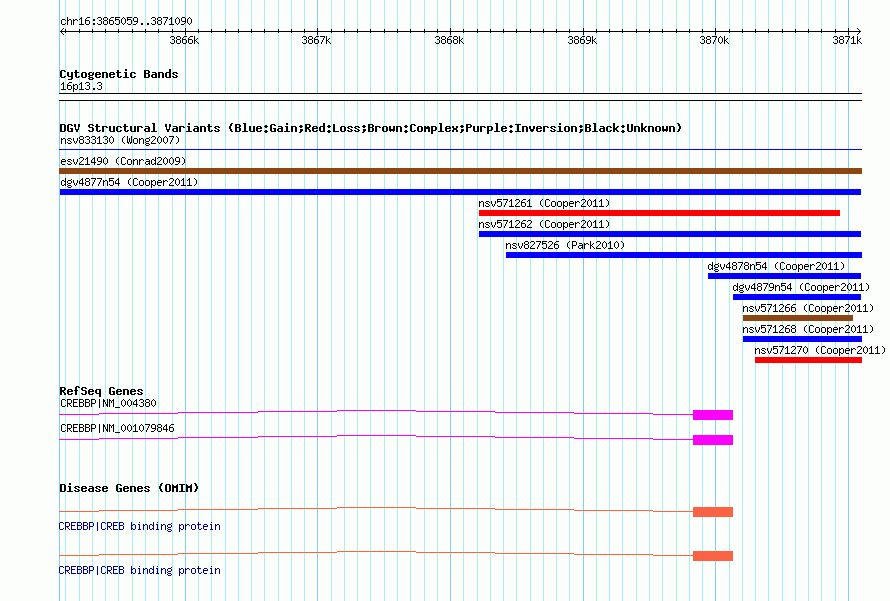Screen dimensions: 890x601
Task: Select the blue dgv4879n54 gain bar
Action: point(797,297)
